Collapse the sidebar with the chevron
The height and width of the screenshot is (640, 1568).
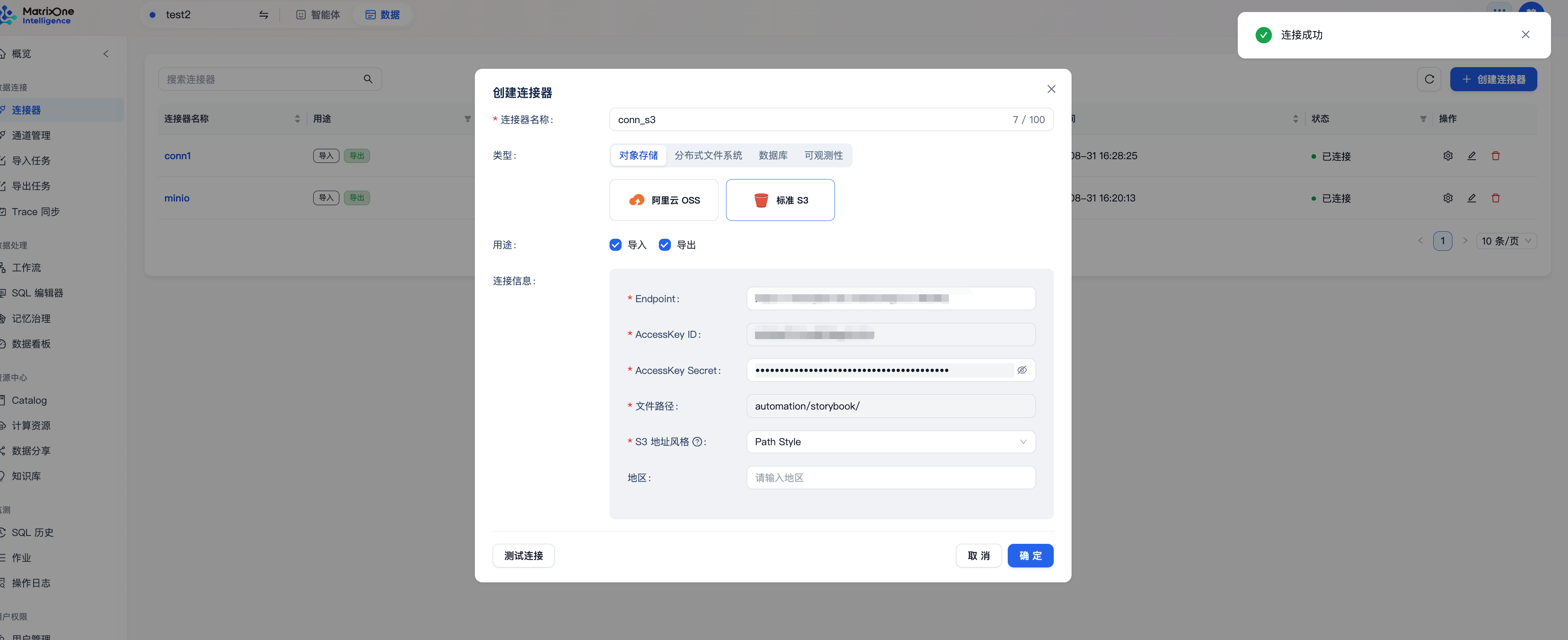[x=106, y=53]
